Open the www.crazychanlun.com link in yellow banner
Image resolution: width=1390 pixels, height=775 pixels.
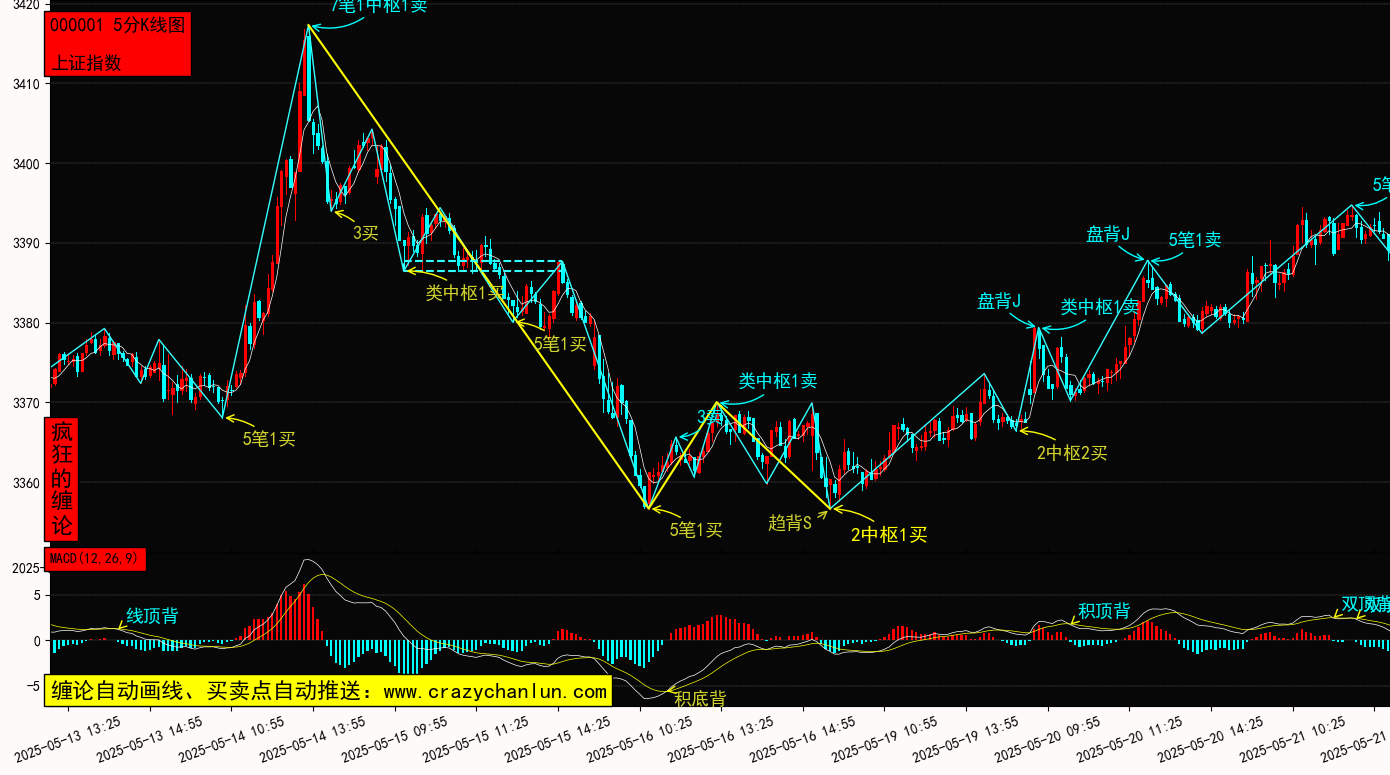(495, 691)
